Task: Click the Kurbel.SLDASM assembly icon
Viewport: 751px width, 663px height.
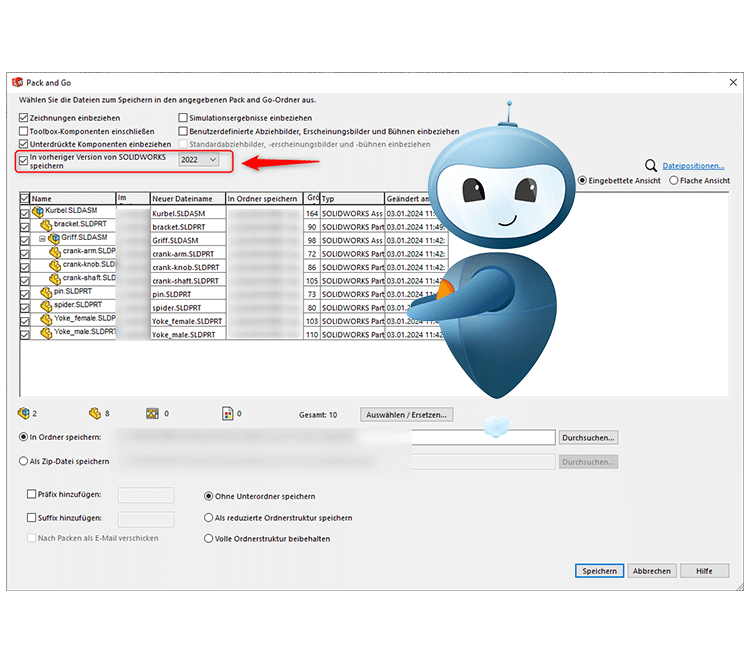Action: click(37, 211)
